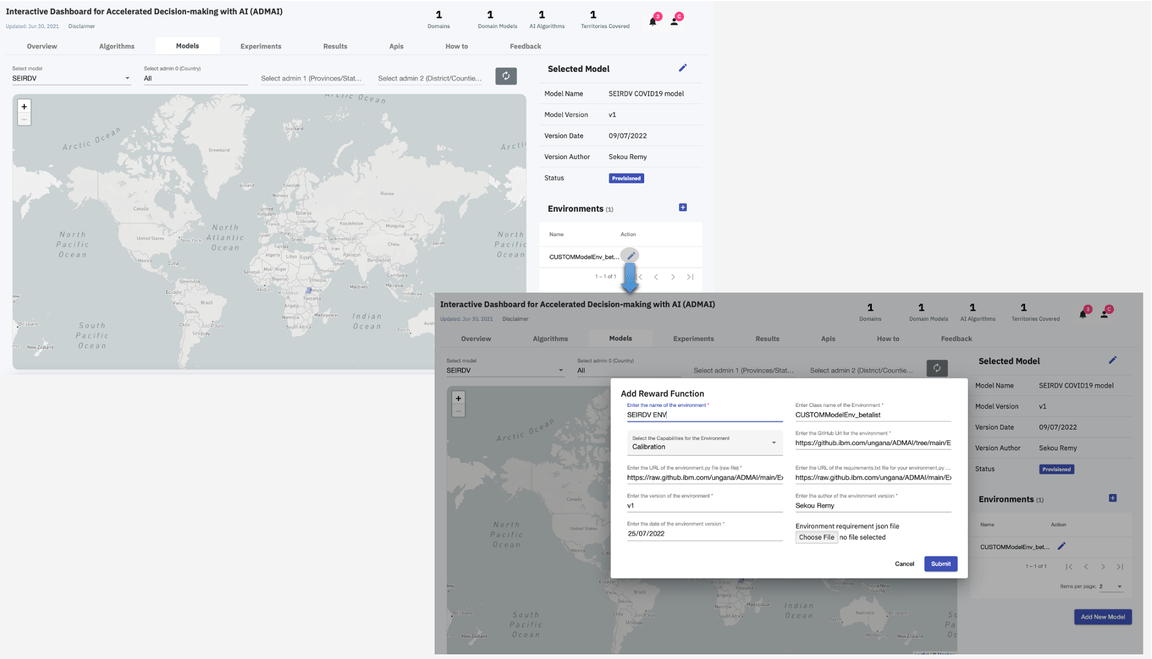This screenshot has height=659, width=1152.
Task: Go to next environments page in undimmed dashboard
Action: tap(673, 277)
